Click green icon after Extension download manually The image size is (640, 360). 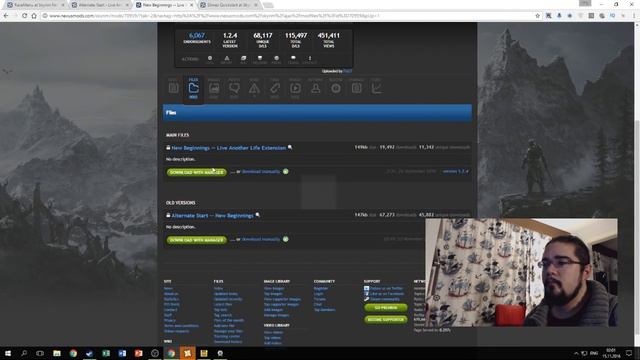click(x=286, y=171)
